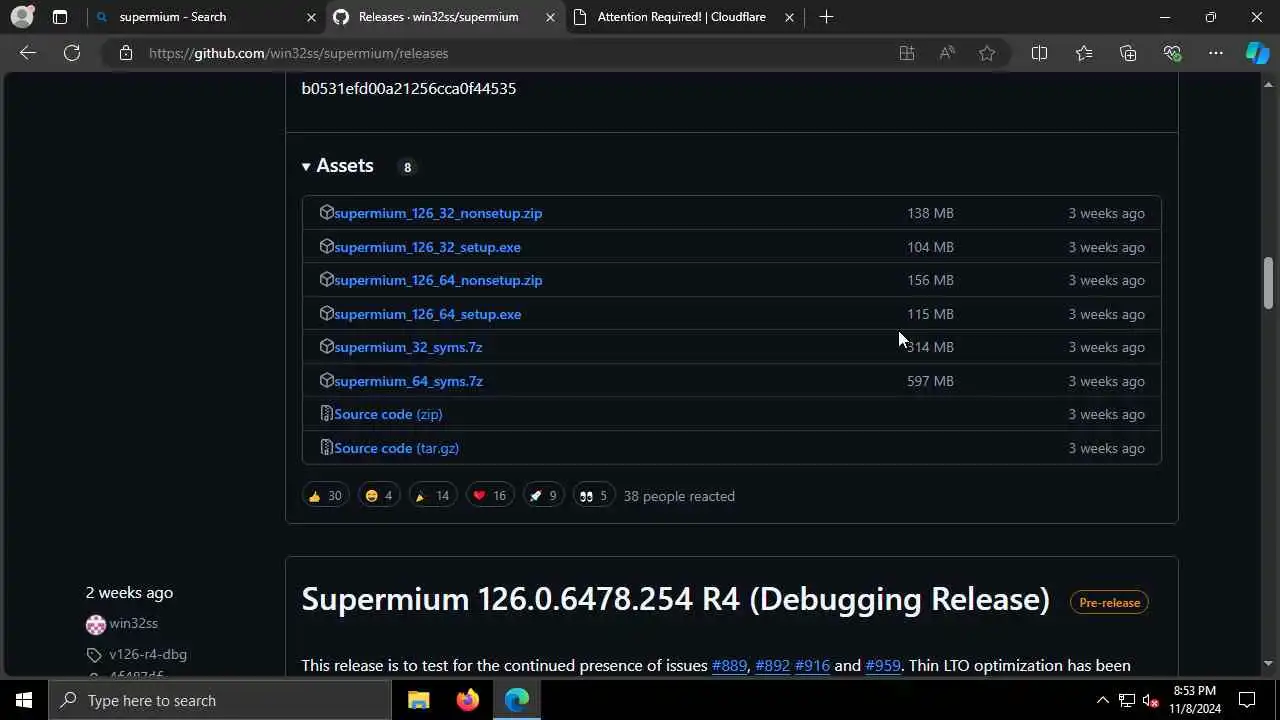Open the win32ss author profile link
This screenshot has width=1280, height=720.
133,623
